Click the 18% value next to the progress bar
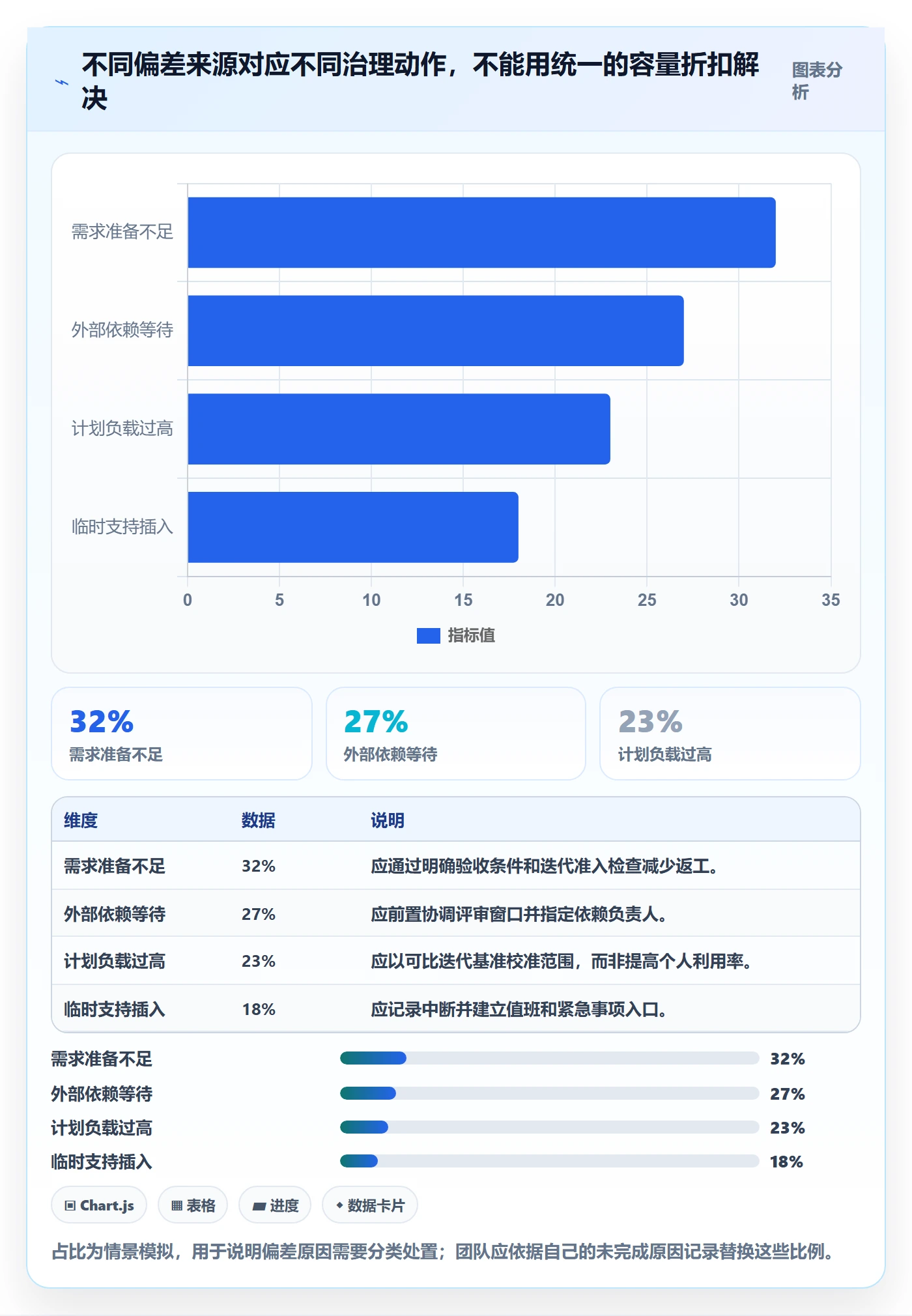This screenshot has width=912, height=1316. click(786, 1162)
